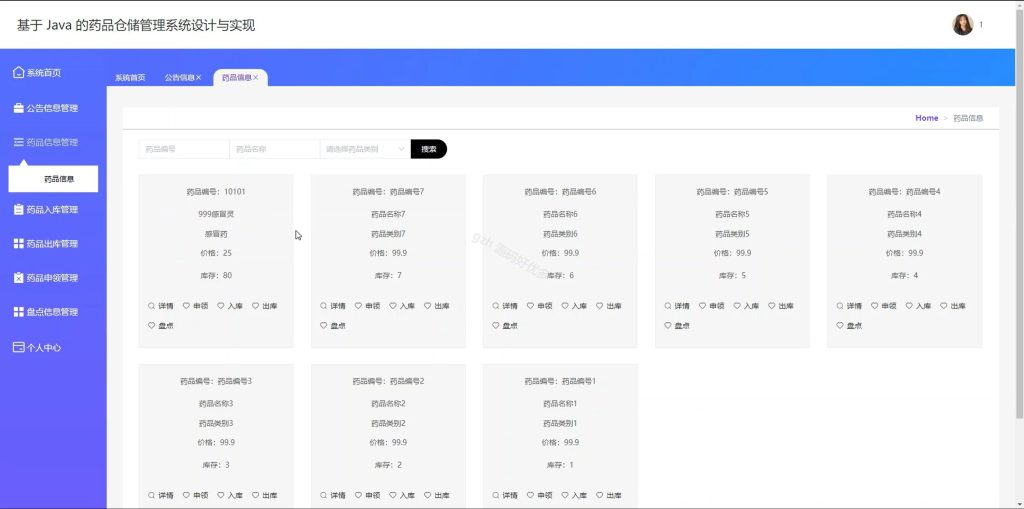Viewport: 1024px width, 509px height.
Task: View 详情 for 药品编号4
Action: pos(849,306)
